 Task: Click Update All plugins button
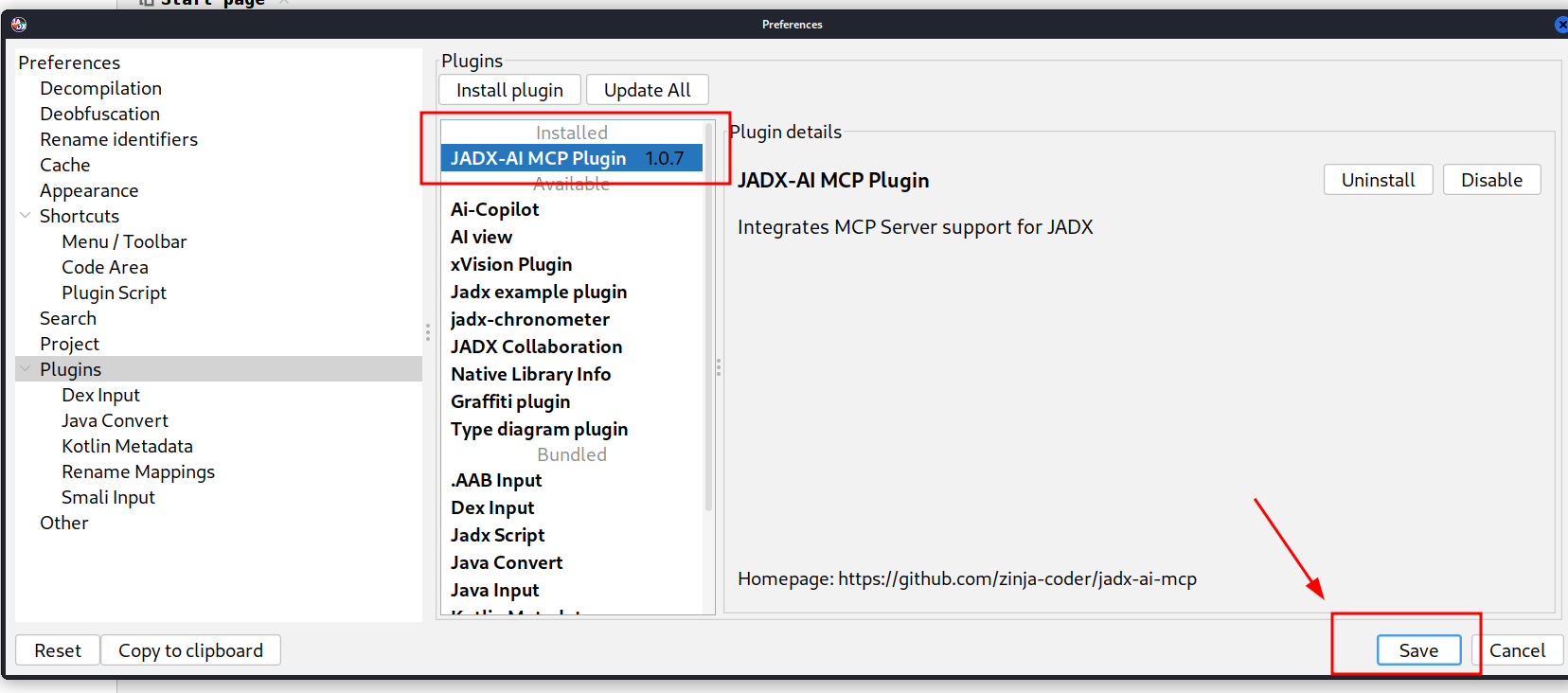pyautogui.click(x=648, y=90)
